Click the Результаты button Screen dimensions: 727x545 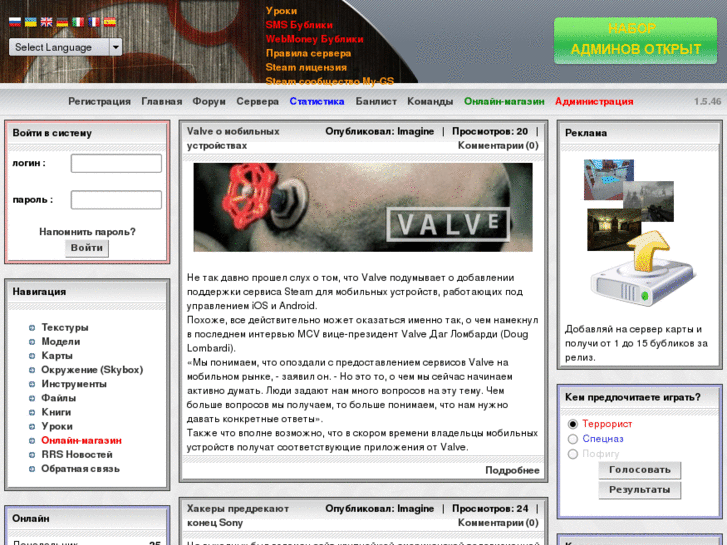click(640, 490)
